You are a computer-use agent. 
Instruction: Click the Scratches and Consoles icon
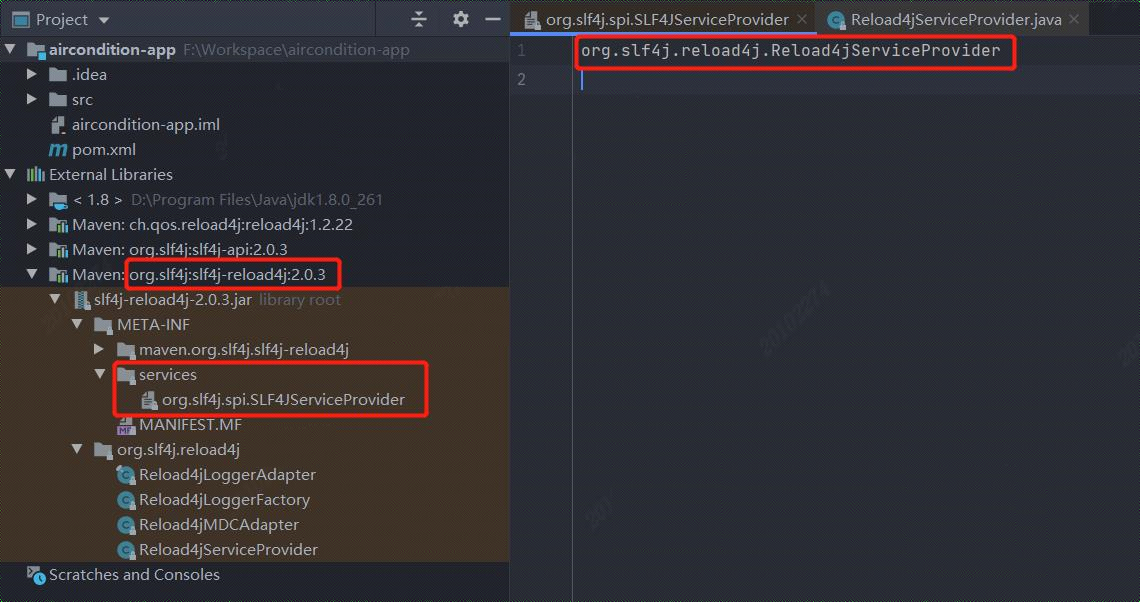click(36, 575)
